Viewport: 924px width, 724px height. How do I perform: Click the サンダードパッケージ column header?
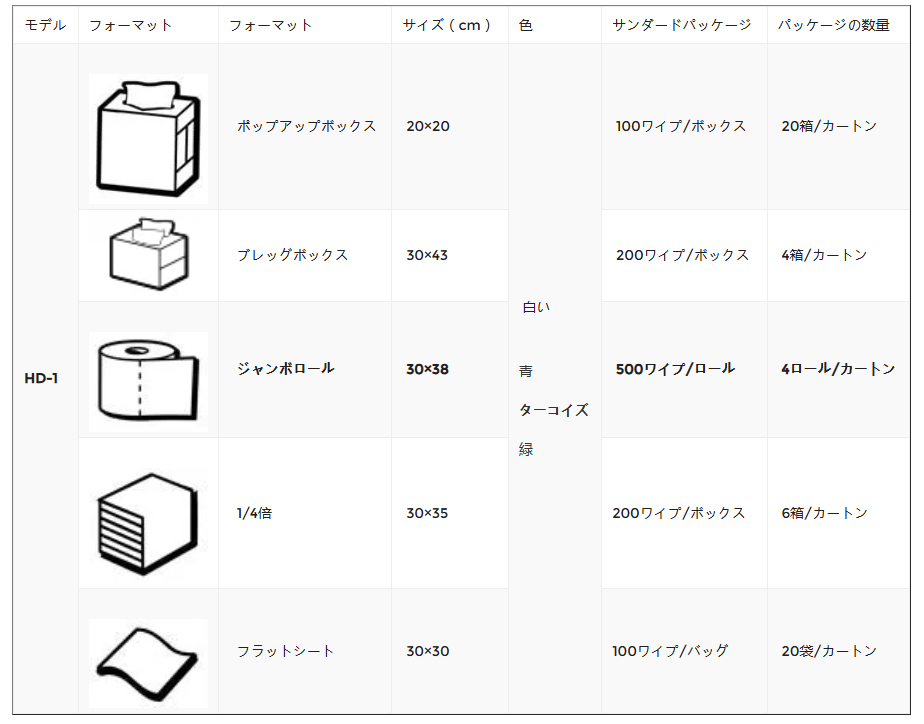point(682,25)
